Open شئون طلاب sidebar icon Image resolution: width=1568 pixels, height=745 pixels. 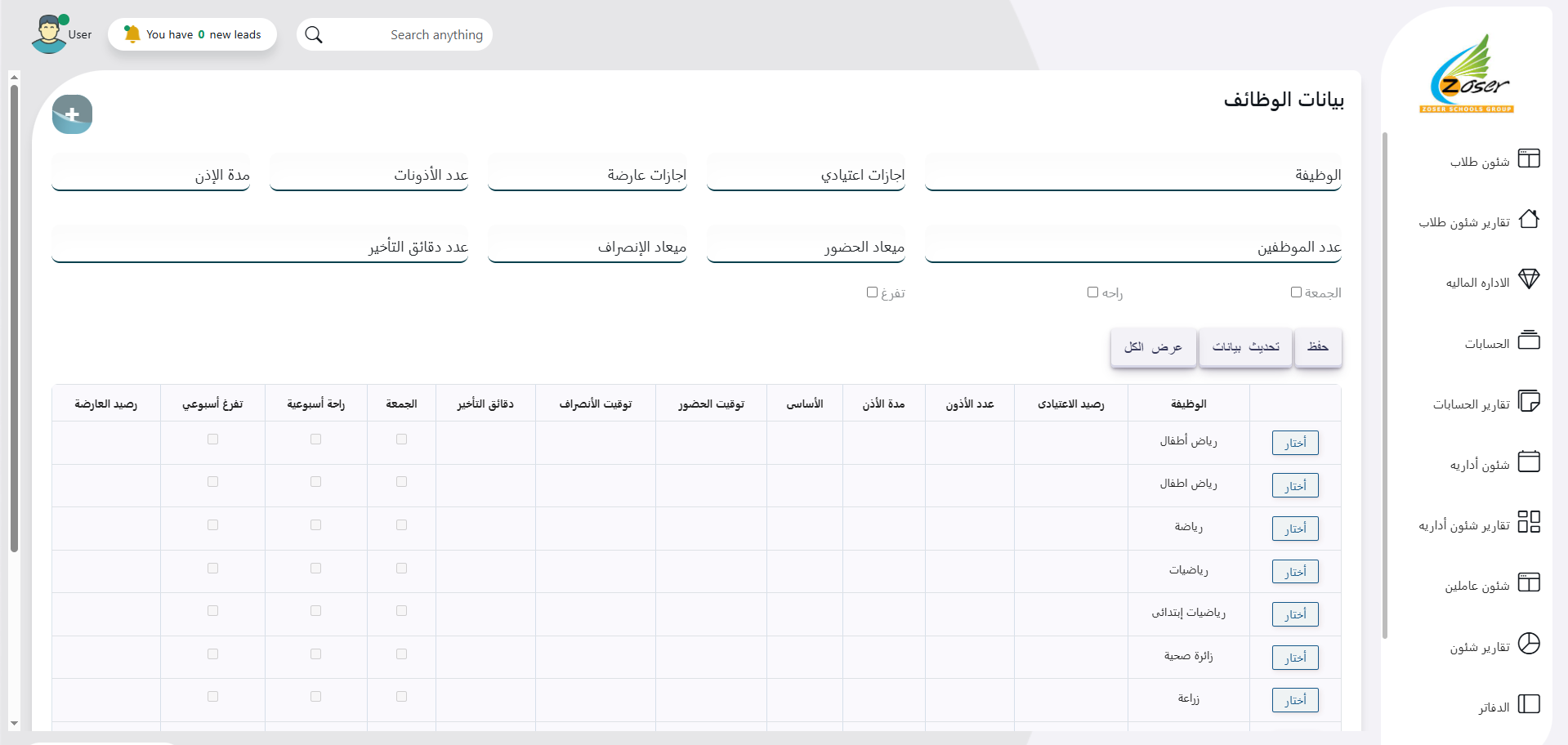pos(1528,158)
